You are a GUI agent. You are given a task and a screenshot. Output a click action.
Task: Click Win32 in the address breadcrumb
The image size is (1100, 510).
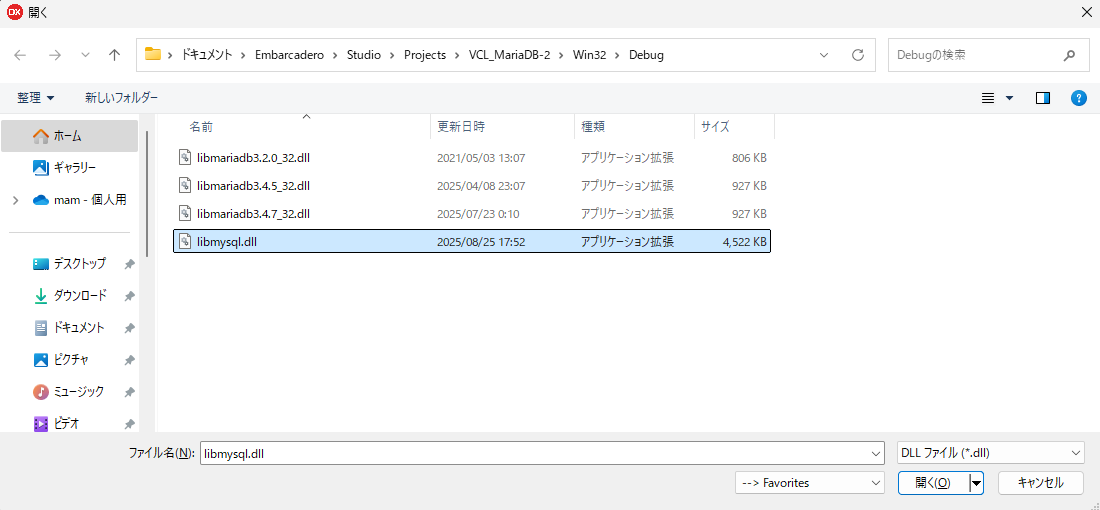click(x=591, y=55)
